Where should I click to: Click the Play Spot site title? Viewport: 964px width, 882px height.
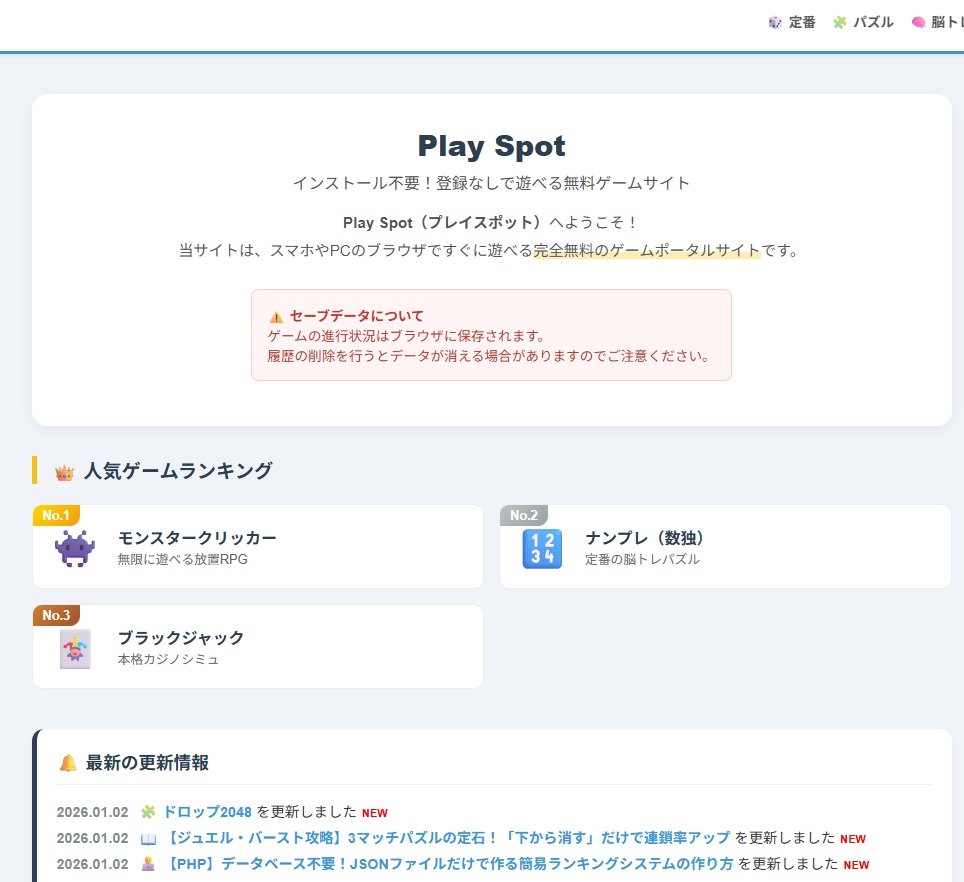click(x=492, y=146)
